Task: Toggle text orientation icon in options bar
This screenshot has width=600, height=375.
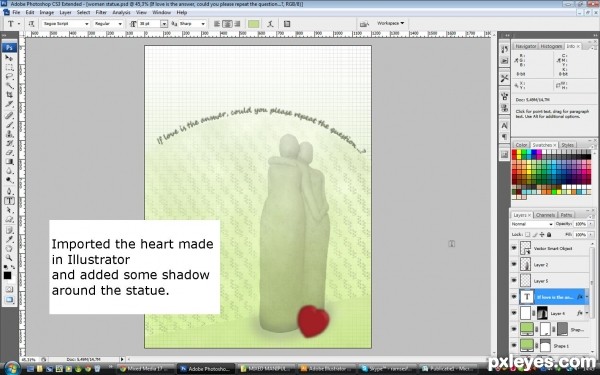Action: pos(31,24)
